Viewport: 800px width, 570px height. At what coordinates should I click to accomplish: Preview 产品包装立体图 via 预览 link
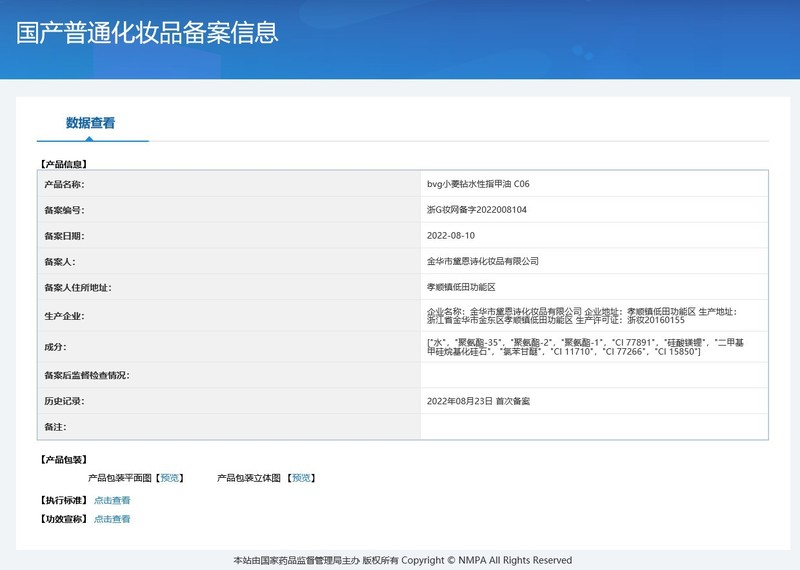tap(302, 478)
